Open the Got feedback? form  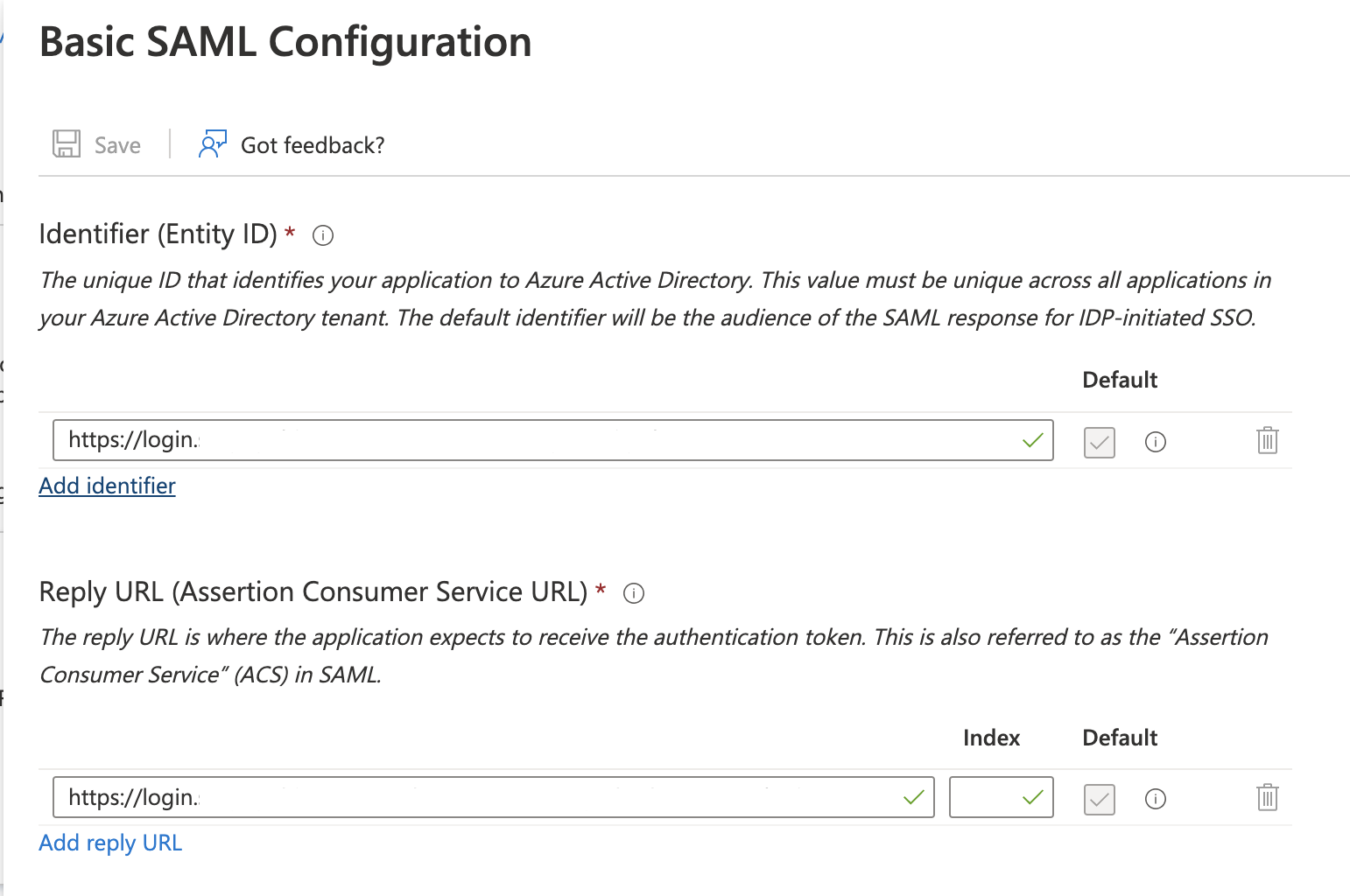pyautogui.click(x=312, y=143)
